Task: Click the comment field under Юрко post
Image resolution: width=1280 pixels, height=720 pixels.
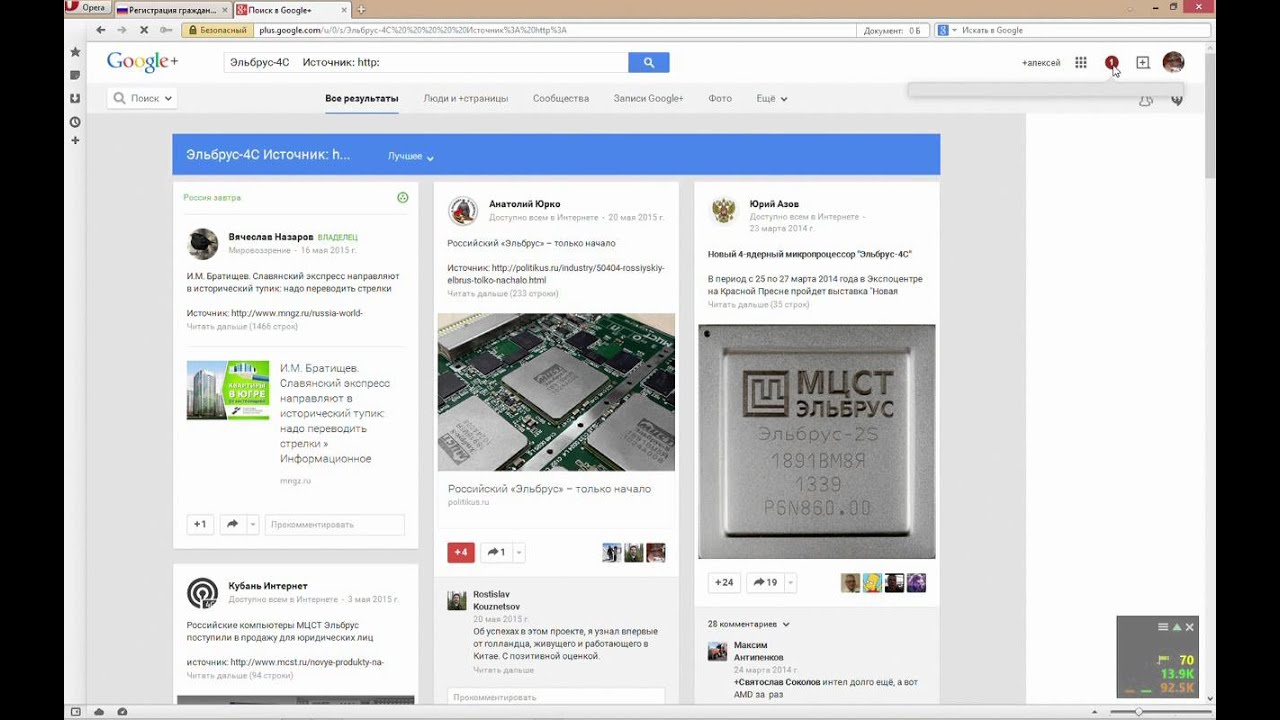Action: point(556,697)
